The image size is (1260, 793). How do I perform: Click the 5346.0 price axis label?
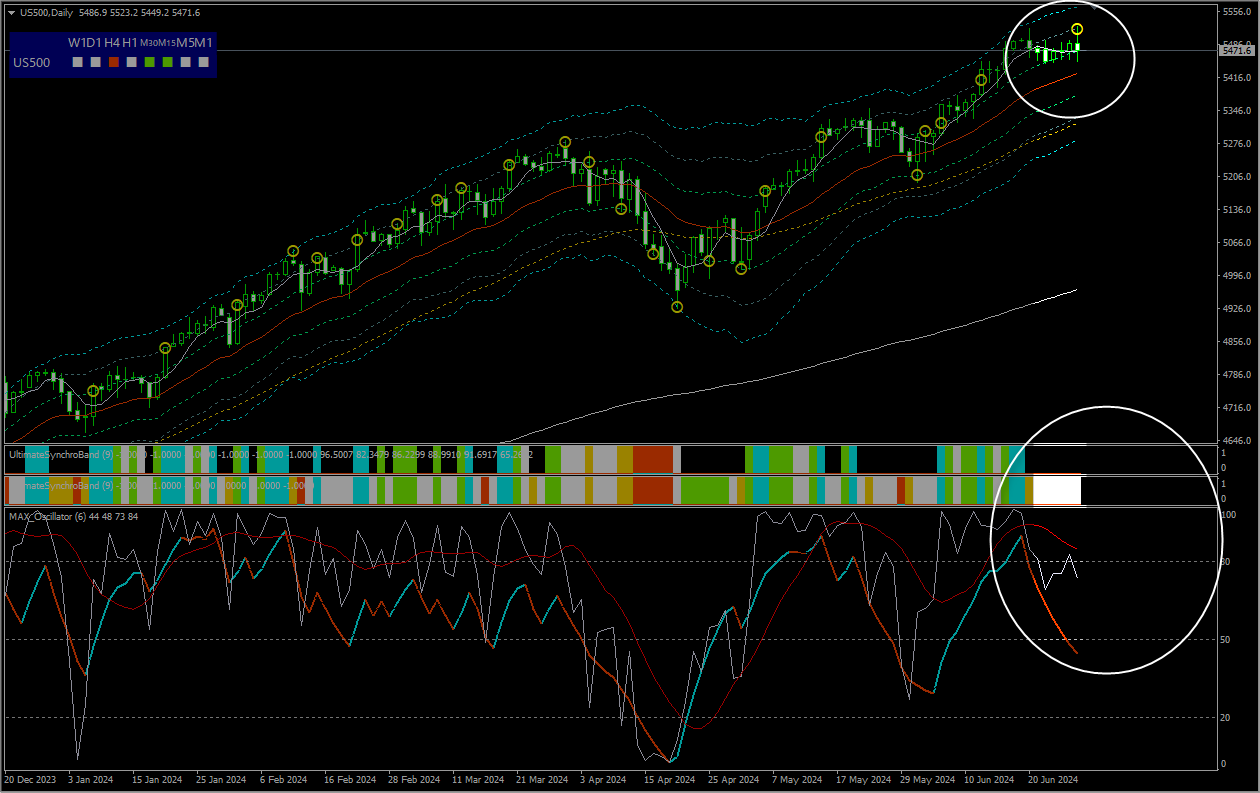tap(1237, 111)
